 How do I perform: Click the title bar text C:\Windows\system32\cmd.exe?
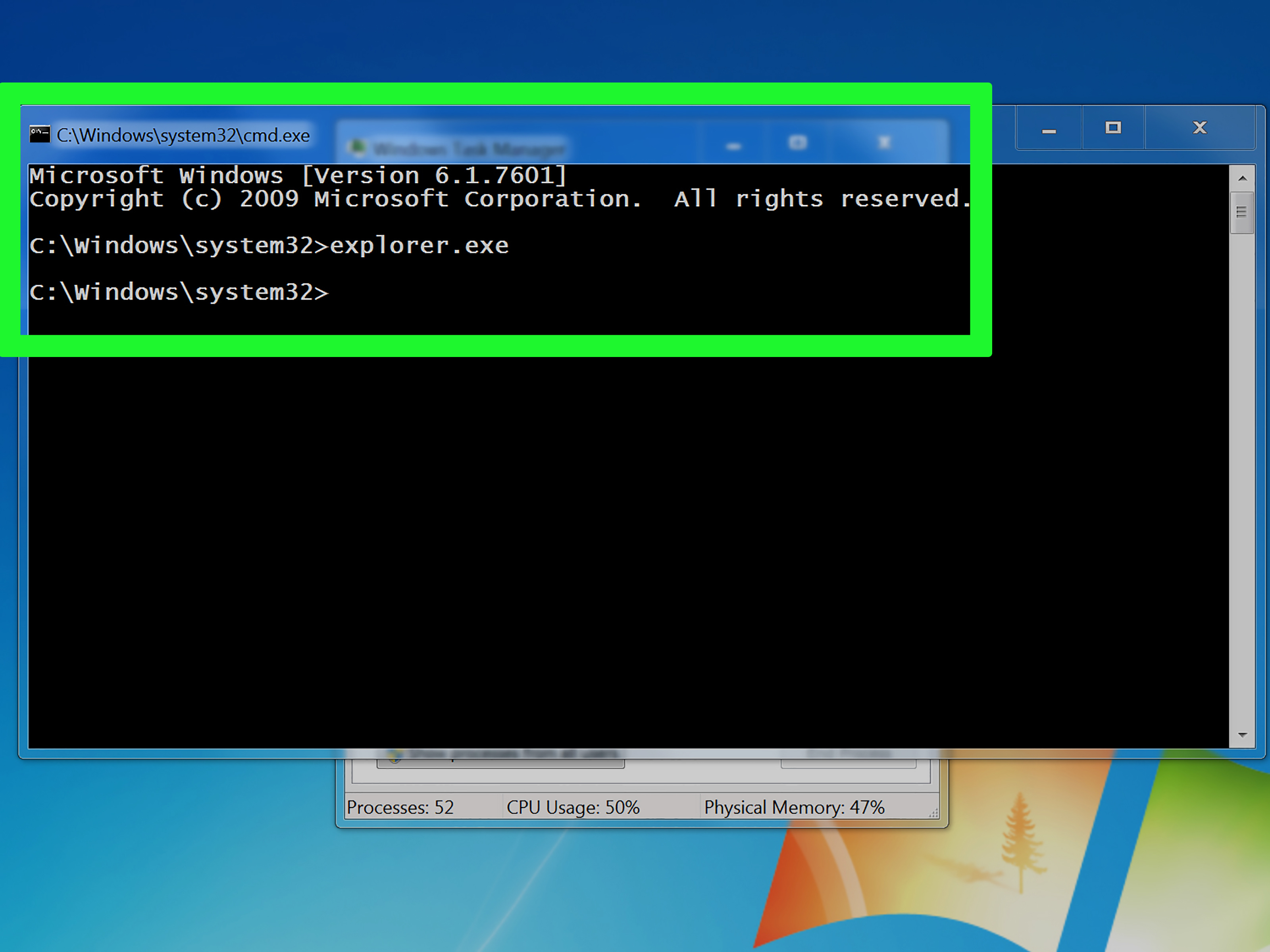point(184,135)
